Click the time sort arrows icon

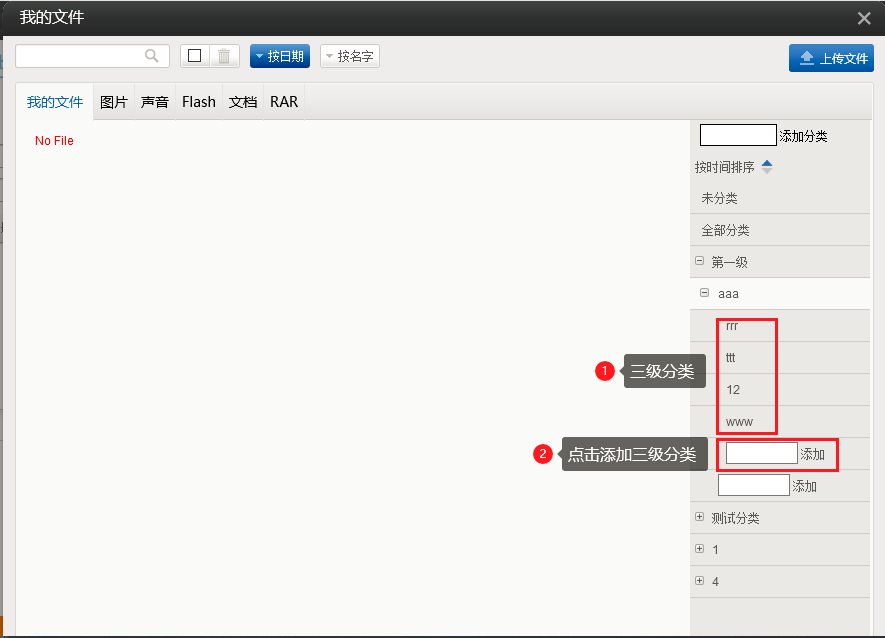(x=767, y=167)
